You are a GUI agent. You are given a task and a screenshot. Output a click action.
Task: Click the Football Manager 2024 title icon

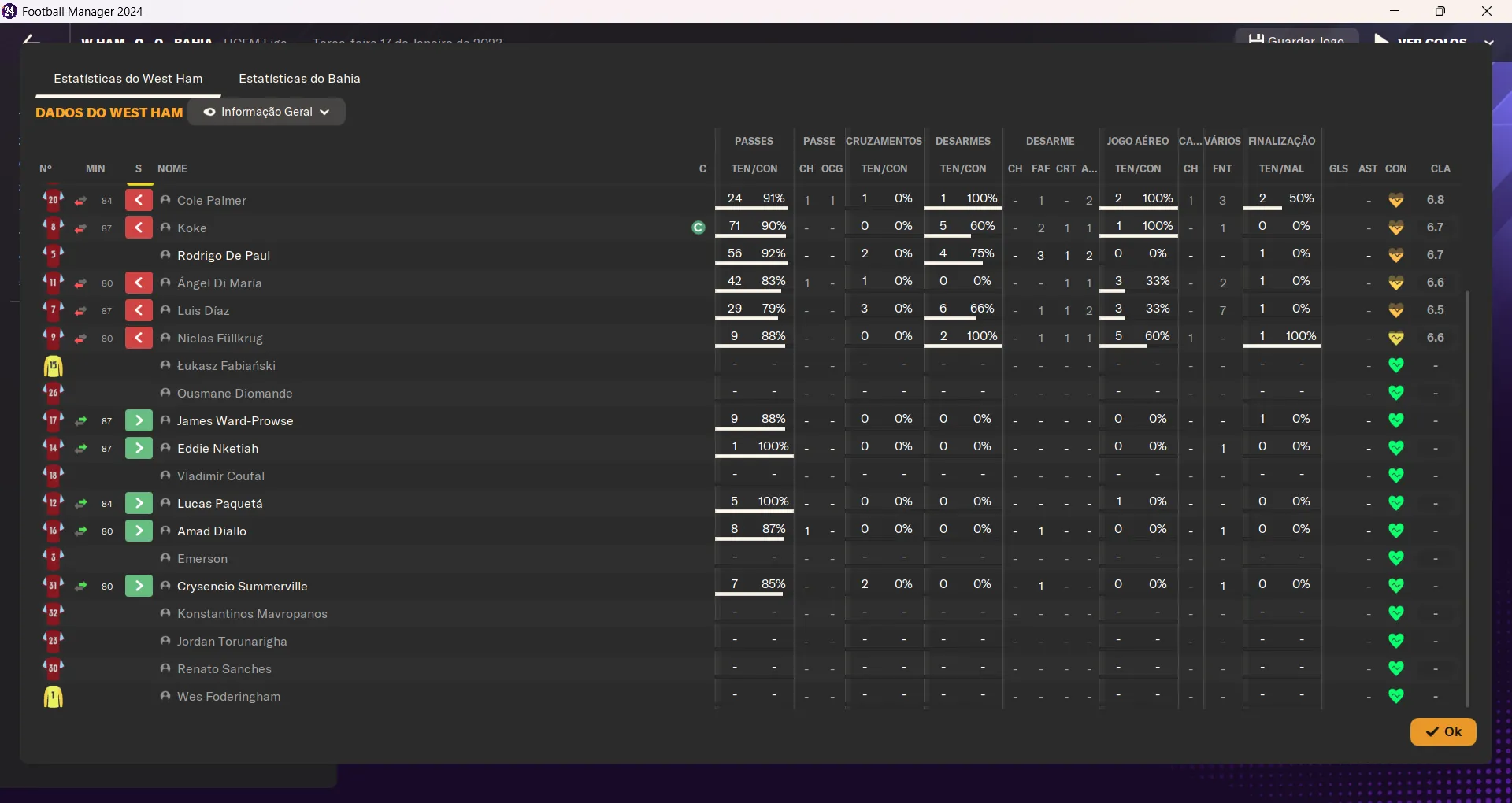[x=9, y=11]
